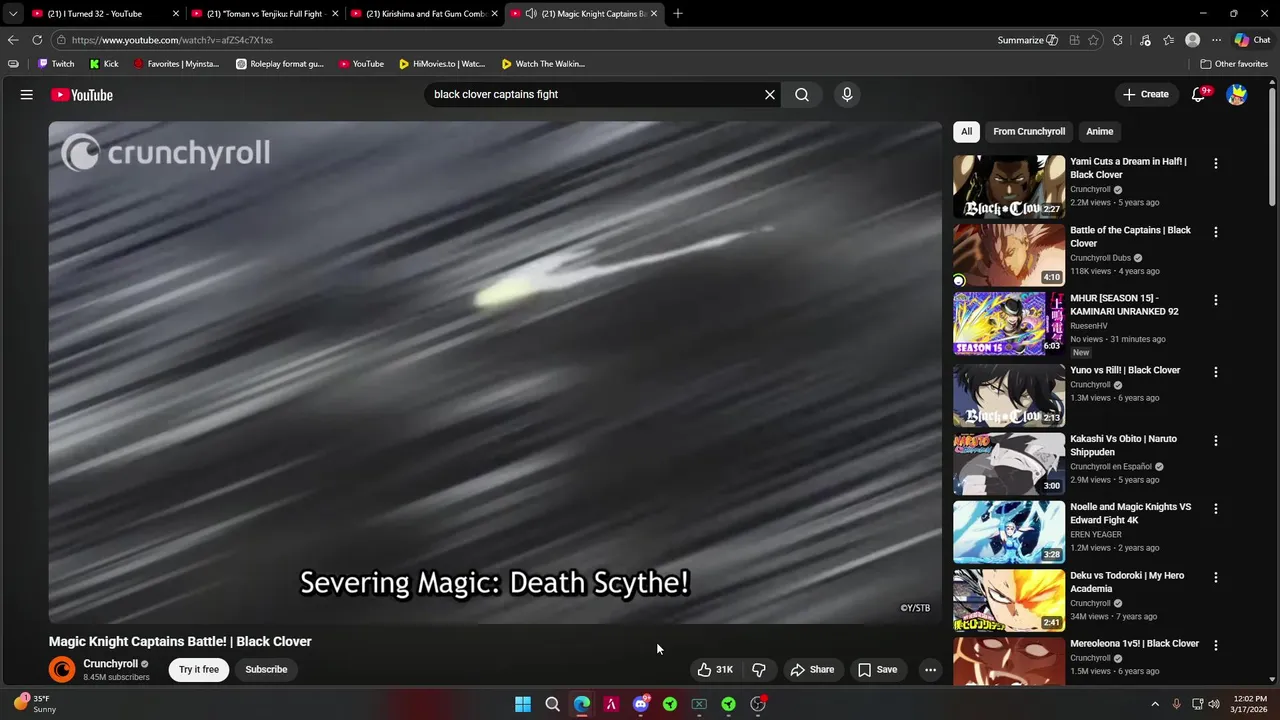
Task: Open 'Mereoleona 1v5! | Black Clover' title
Action: click(x=1134, y=644)
